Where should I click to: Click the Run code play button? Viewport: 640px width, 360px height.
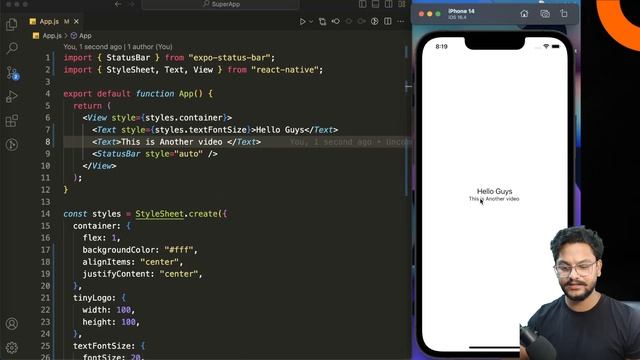point(302,22)
